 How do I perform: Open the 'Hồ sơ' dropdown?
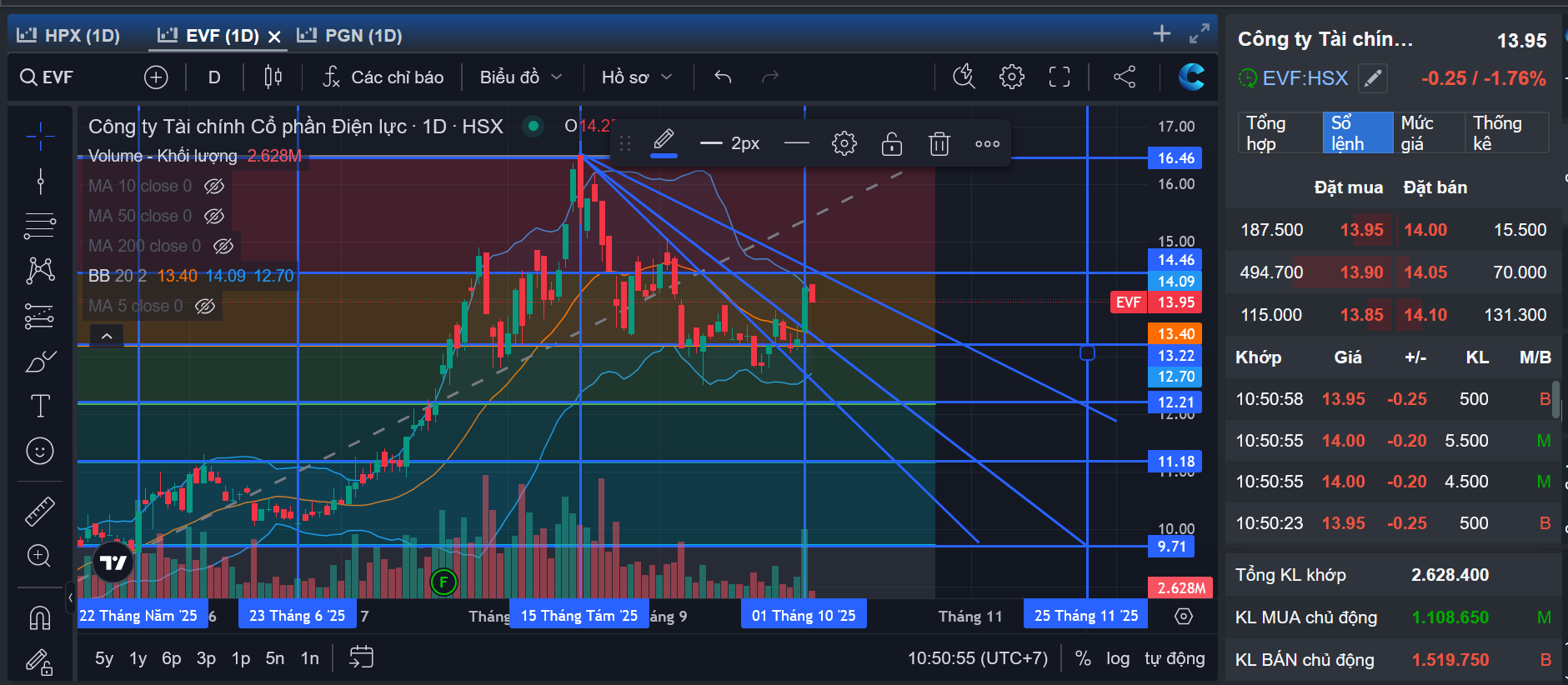coord(637,77)
